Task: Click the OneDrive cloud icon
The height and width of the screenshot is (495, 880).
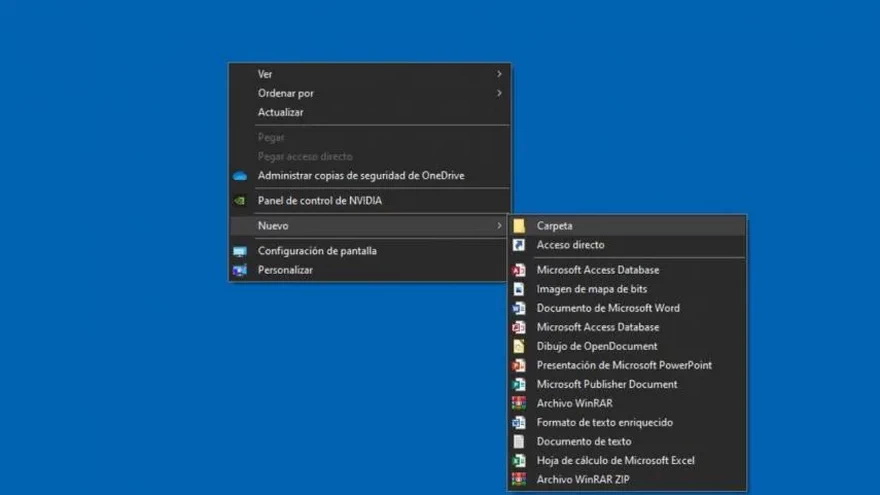Action: [240, 176]
